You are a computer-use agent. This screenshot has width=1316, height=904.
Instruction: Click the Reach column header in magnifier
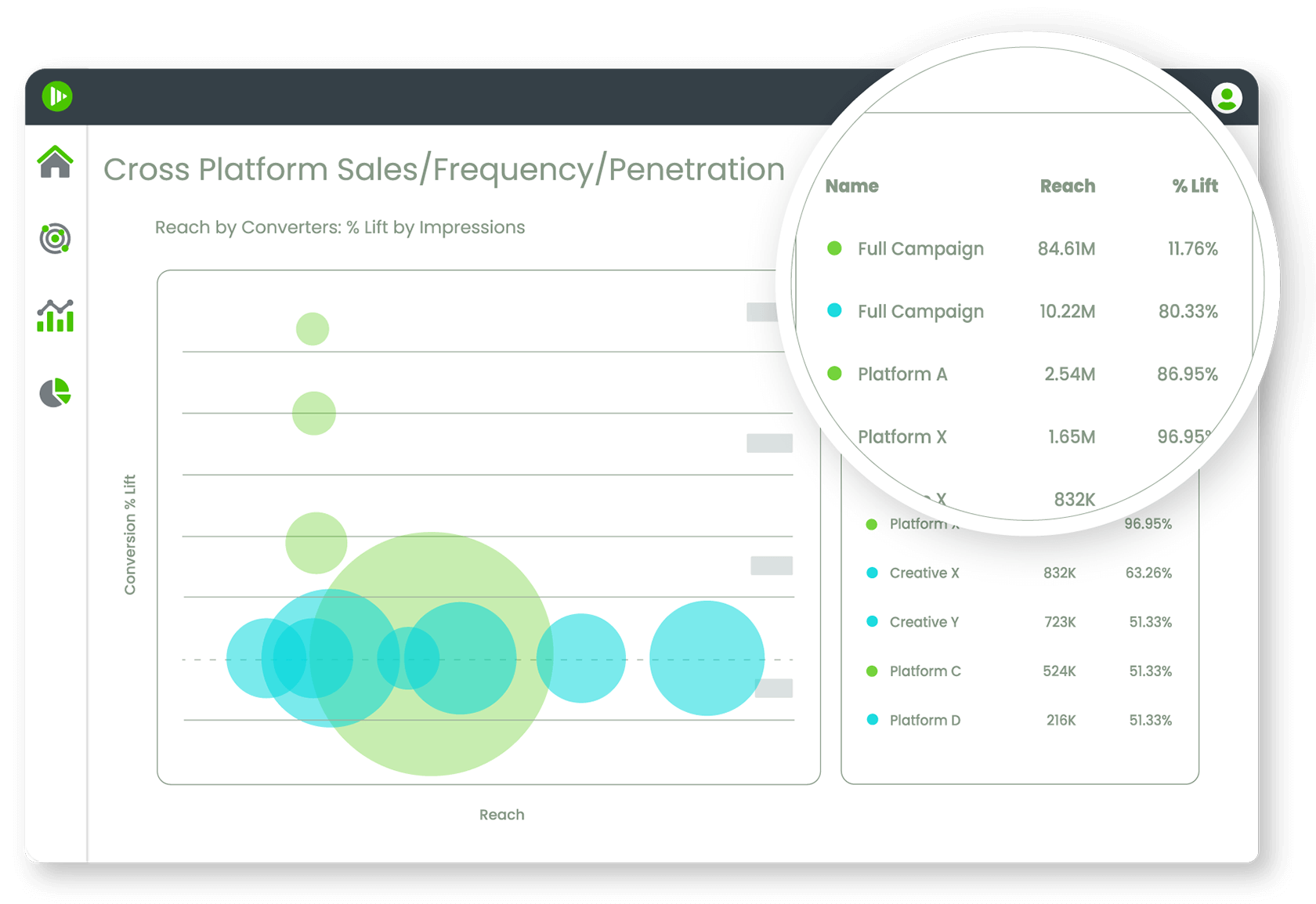click(1068, 186)
